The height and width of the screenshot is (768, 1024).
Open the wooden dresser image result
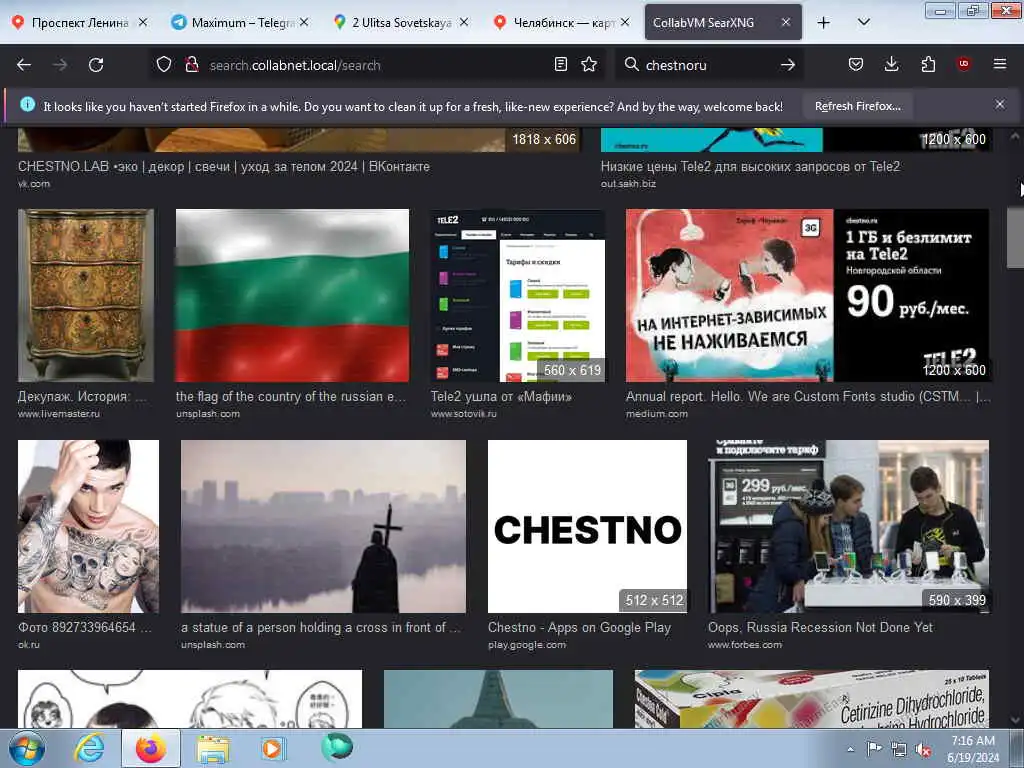[x=86, y=295]
